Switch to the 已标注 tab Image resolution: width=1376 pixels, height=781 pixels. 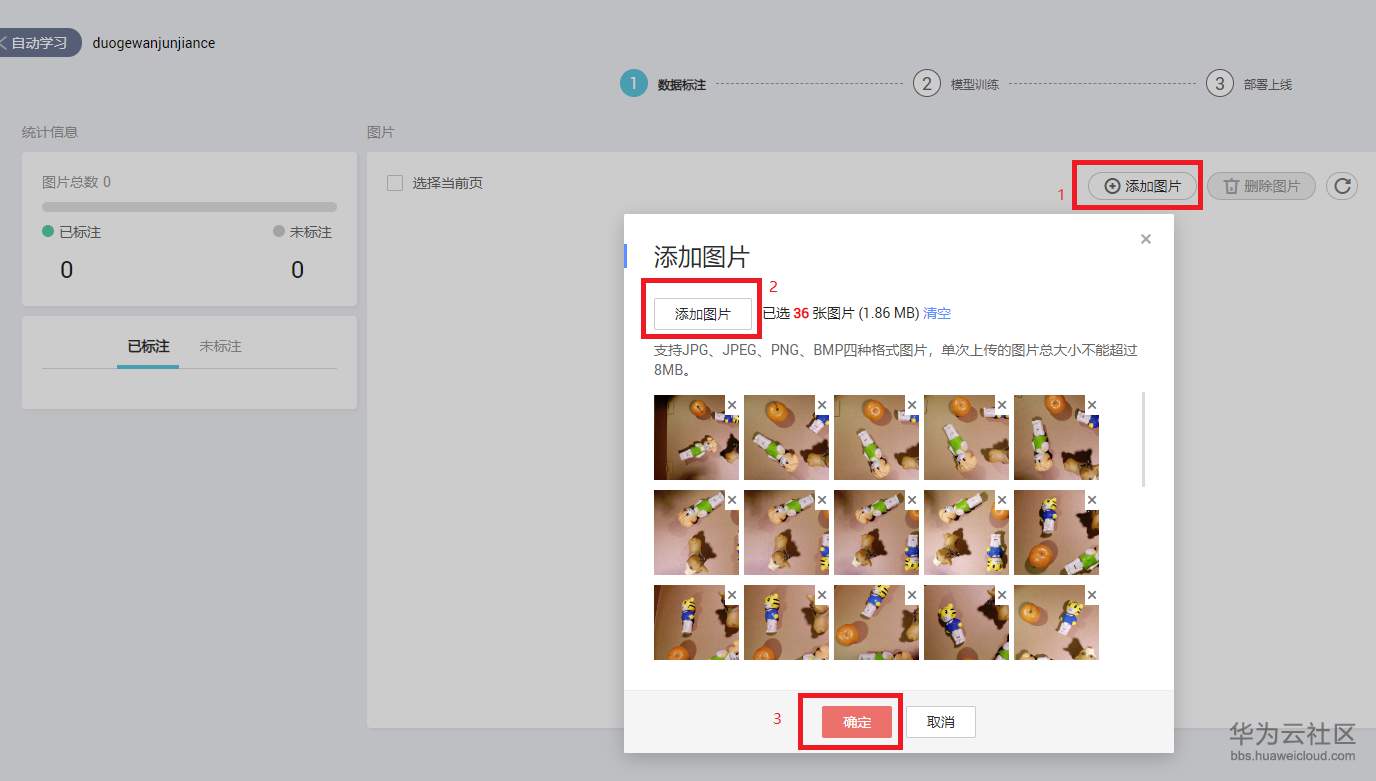coord(148,346)
